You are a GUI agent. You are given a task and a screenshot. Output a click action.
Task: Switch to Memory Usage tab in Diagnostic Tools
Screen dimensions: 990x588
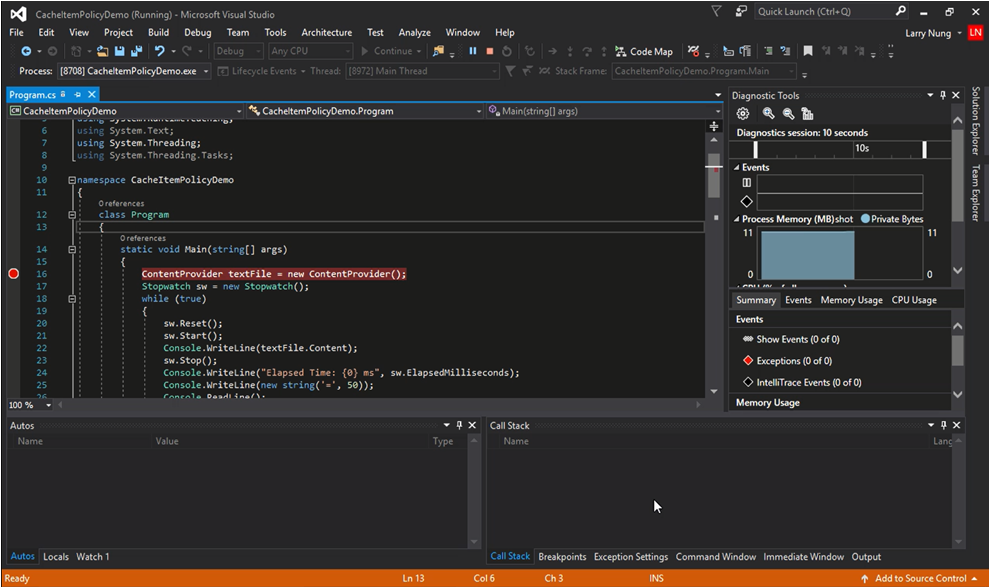pyautogui.click(x=851, y=300)
